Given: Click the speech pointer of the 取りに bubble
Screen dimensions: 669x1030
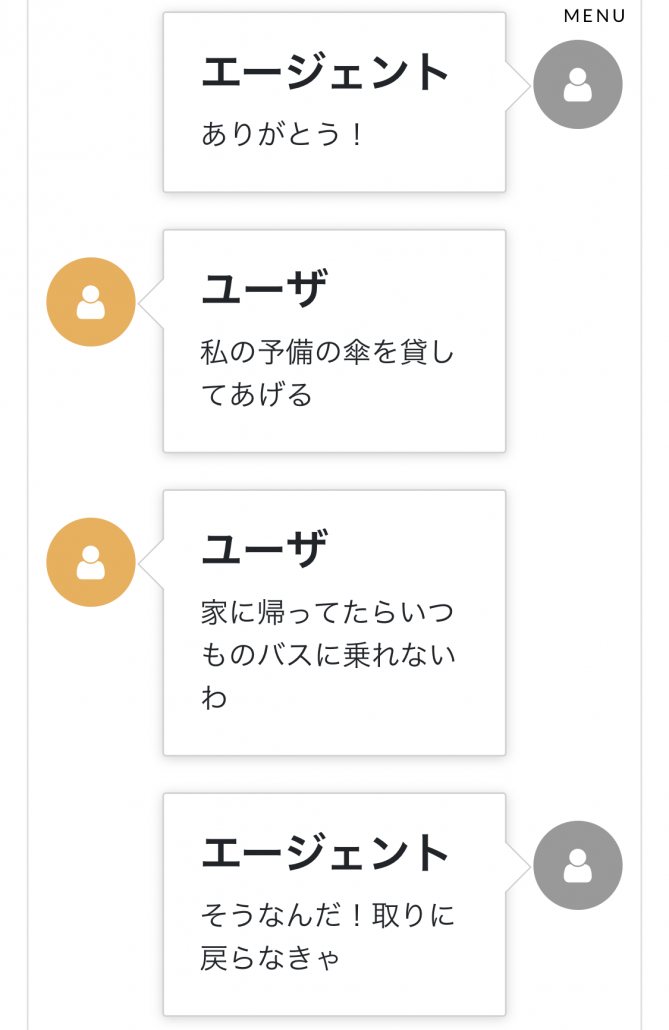Looking at the screenshot, I should pos(518,866).
